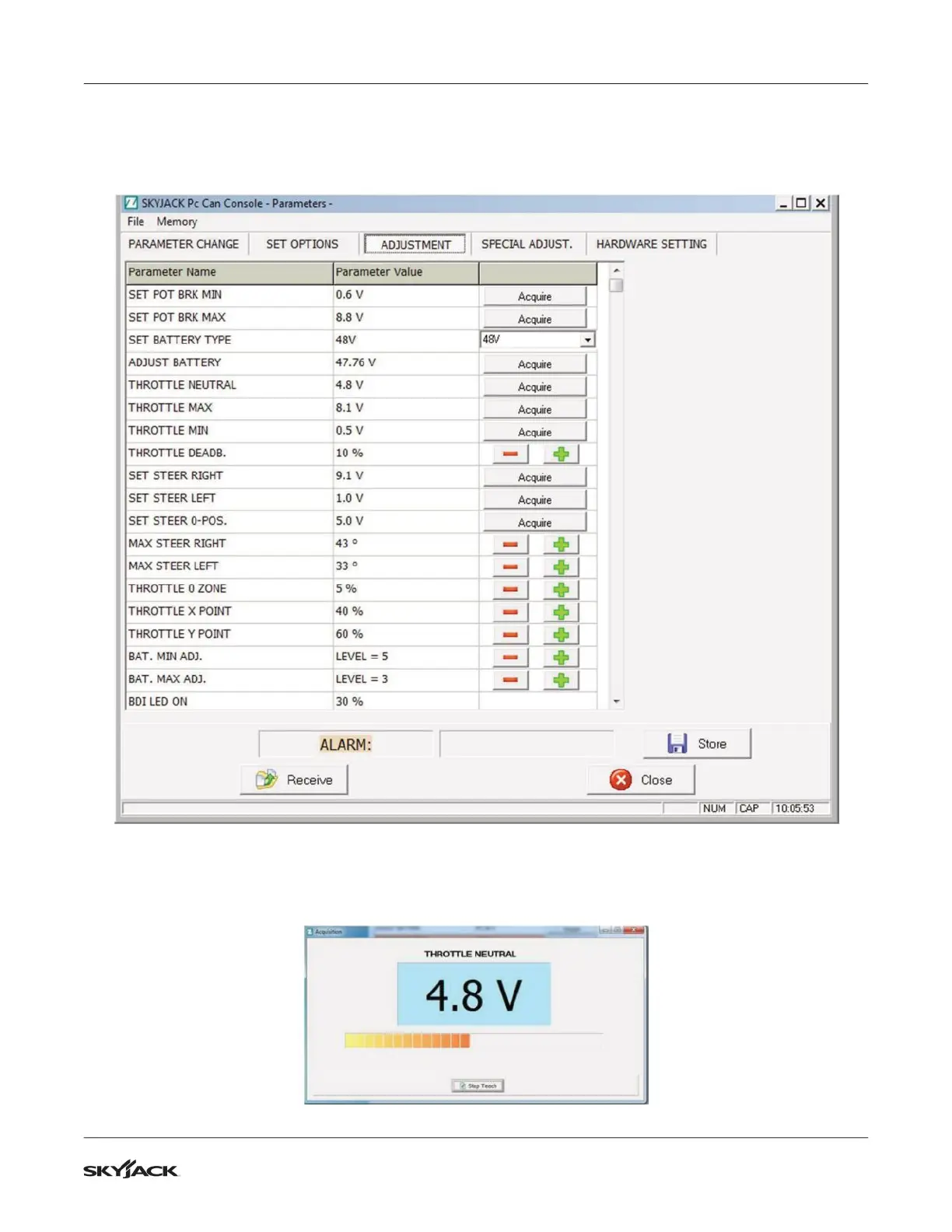Decrease BAT. MIN ADJ. level with minus
The height and width of the screenshot is (1232, 952).
pos(510,657)
